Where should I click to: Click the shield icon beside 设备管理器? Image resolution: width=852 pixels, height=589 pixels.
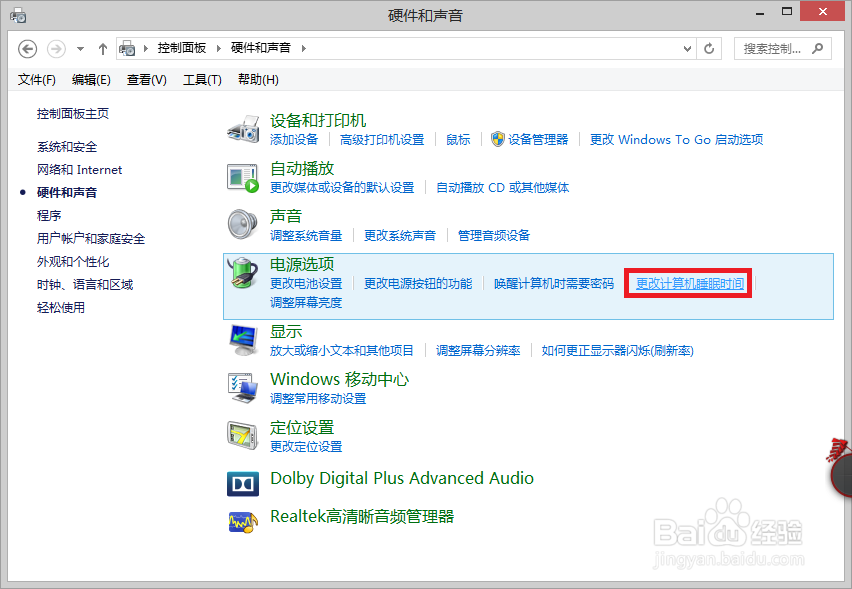coord(497,139)
